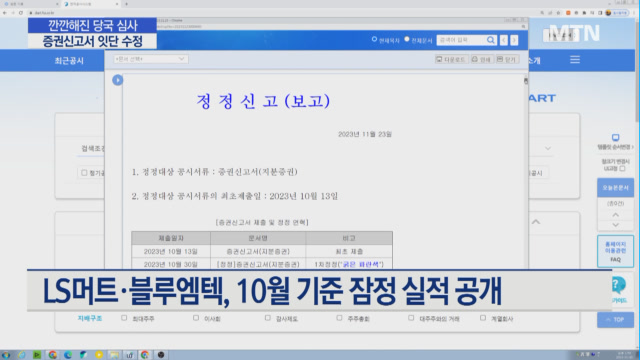Open the hamburger menu in blue navigation bar
640x360 pixels.
[x=575, y=60]
